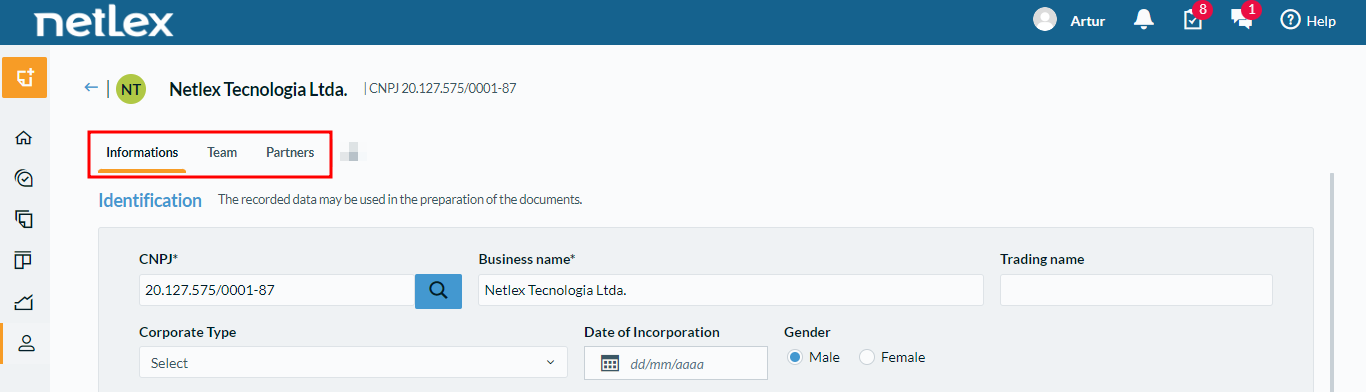Open the Artur user avatar menu
The width and height of the screenshot is (1366, 392).
pos(1045,20)
